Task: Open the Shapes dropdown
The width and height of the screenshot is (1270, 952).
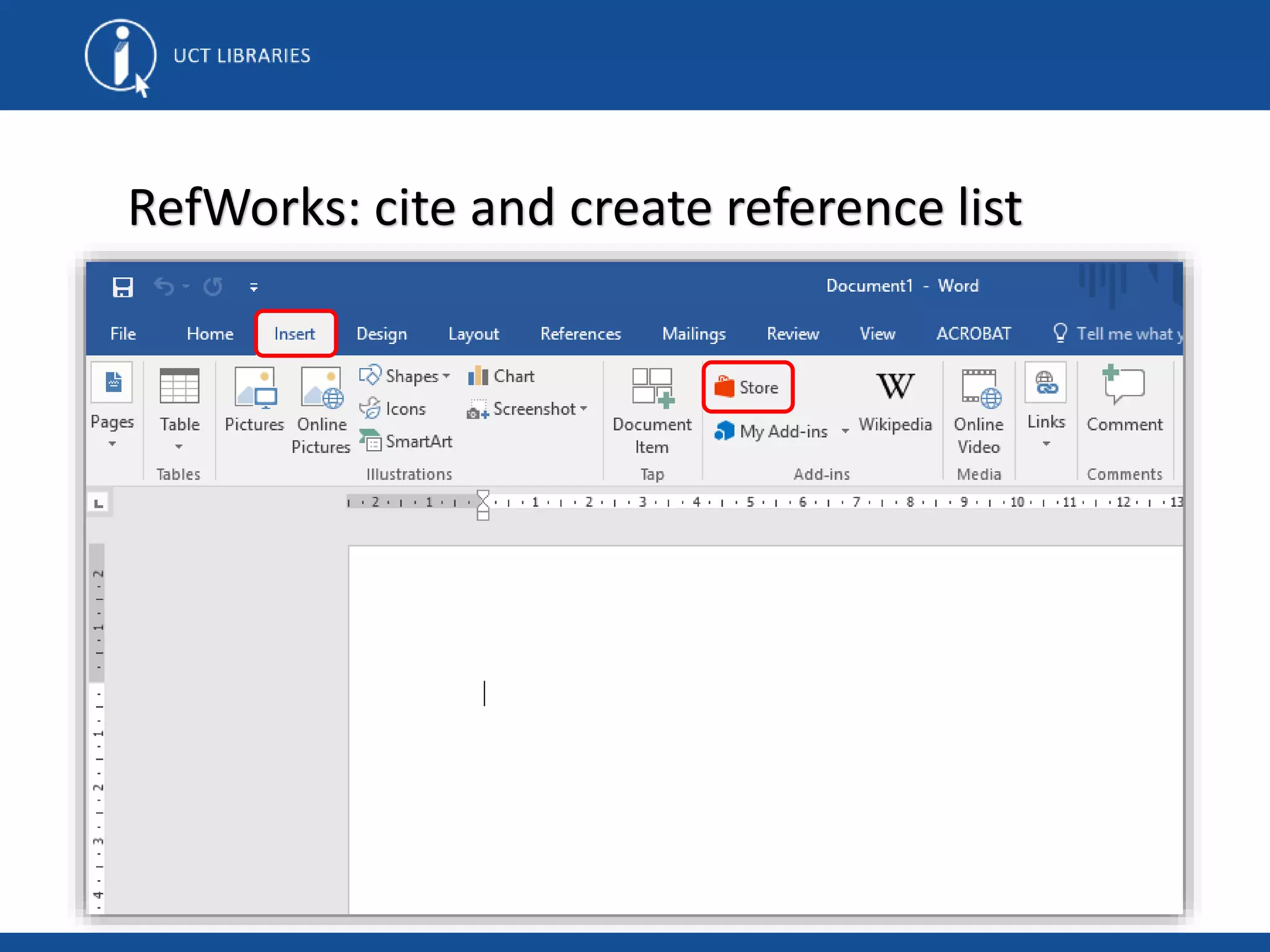Action: [x=404, y=376]
